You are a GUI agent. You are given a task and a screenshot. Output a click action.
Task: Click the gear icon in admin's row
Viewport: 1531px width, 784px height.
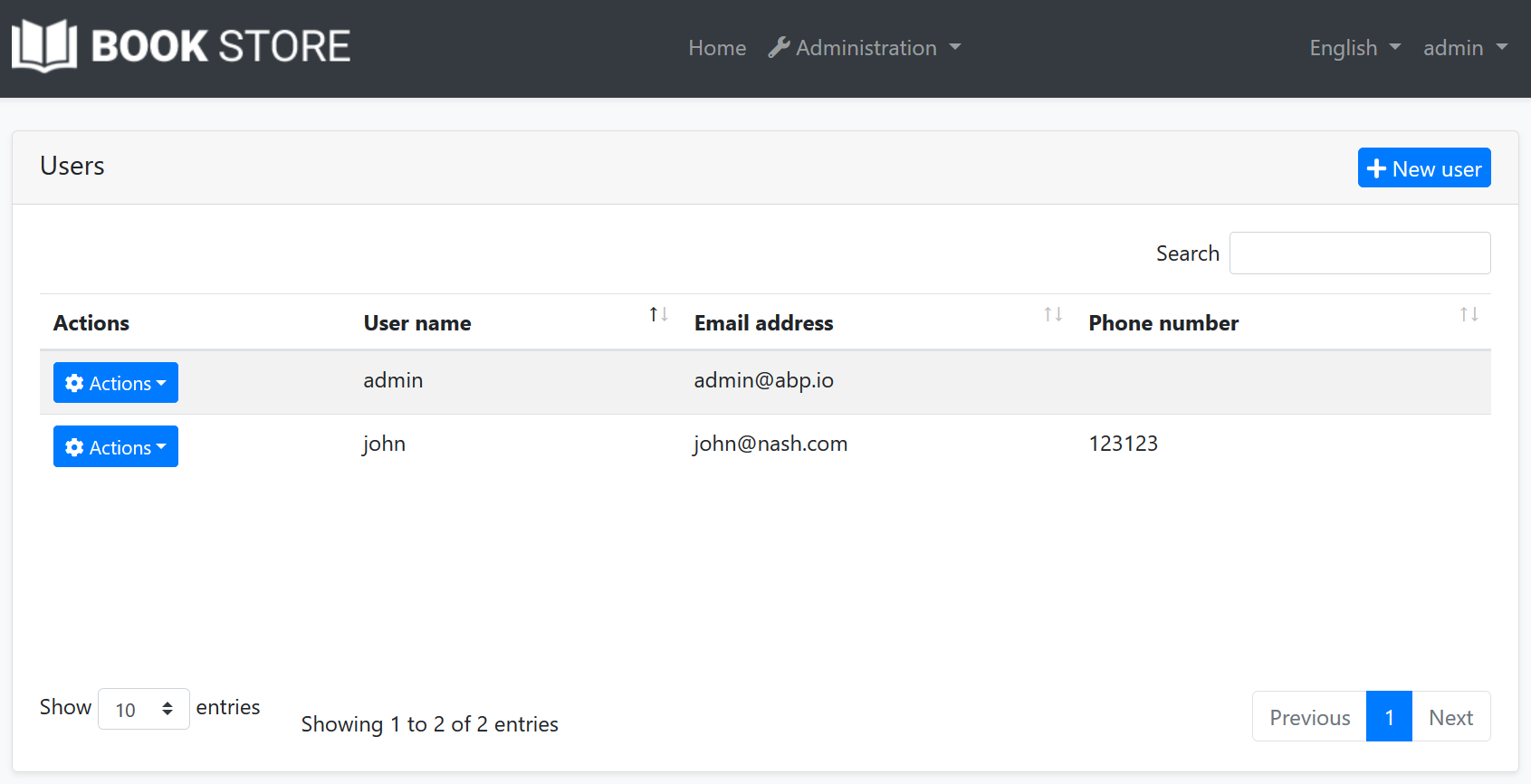[74, 383]
